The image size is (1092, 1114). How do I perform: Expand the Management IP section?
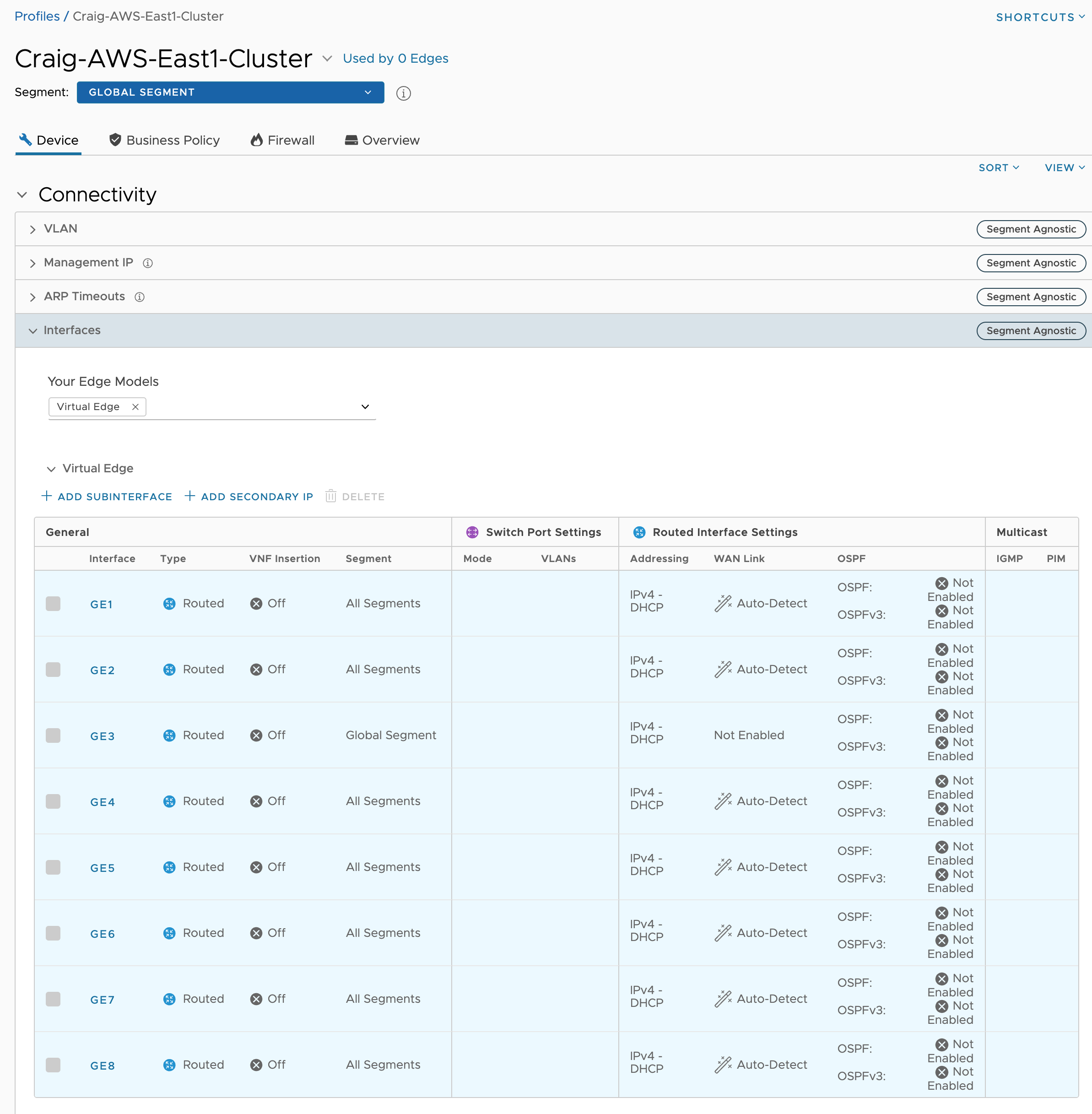pos(32,263)
